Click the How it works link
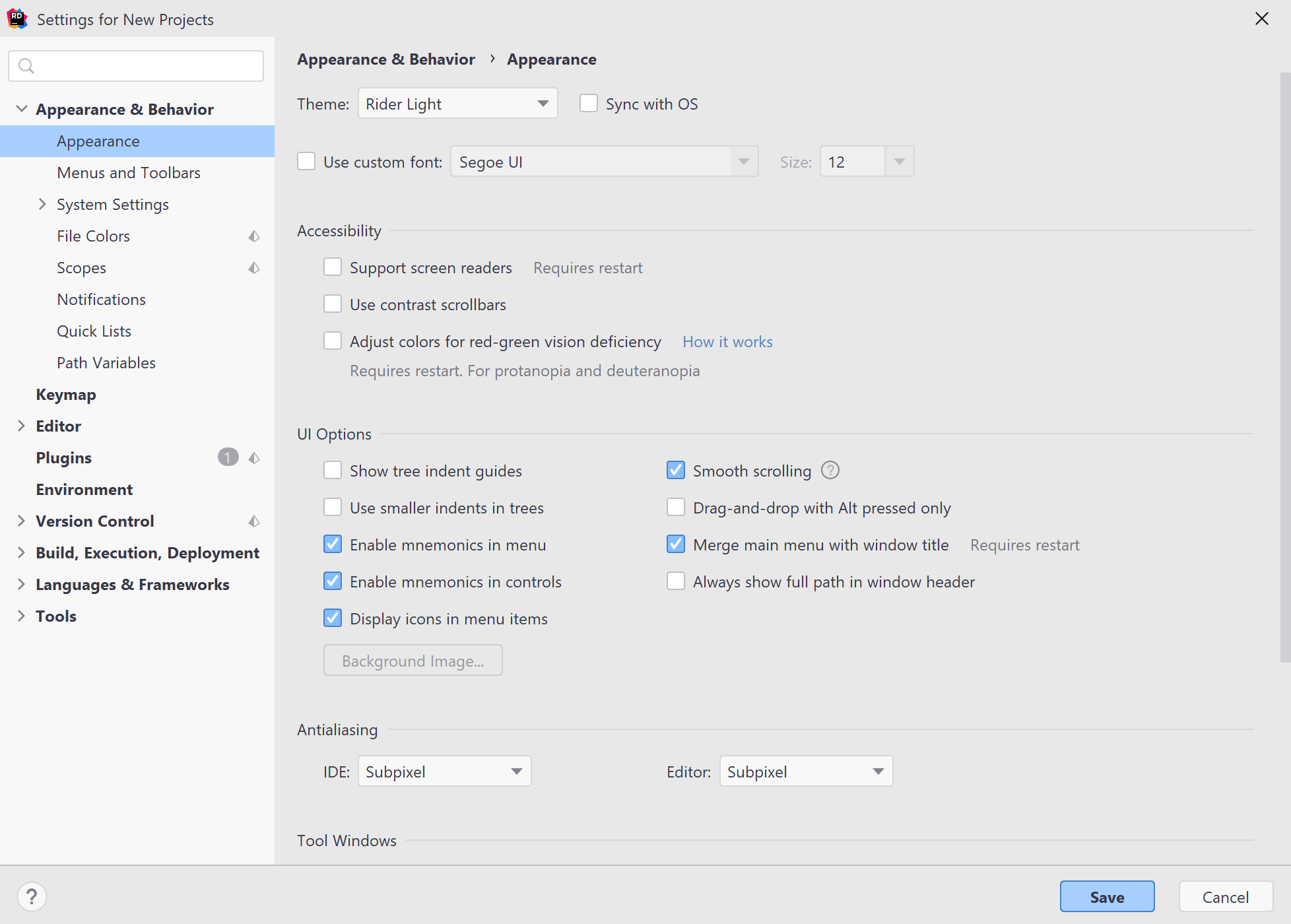Screen dimensions: 1291x924 click(x=727, y=341)
